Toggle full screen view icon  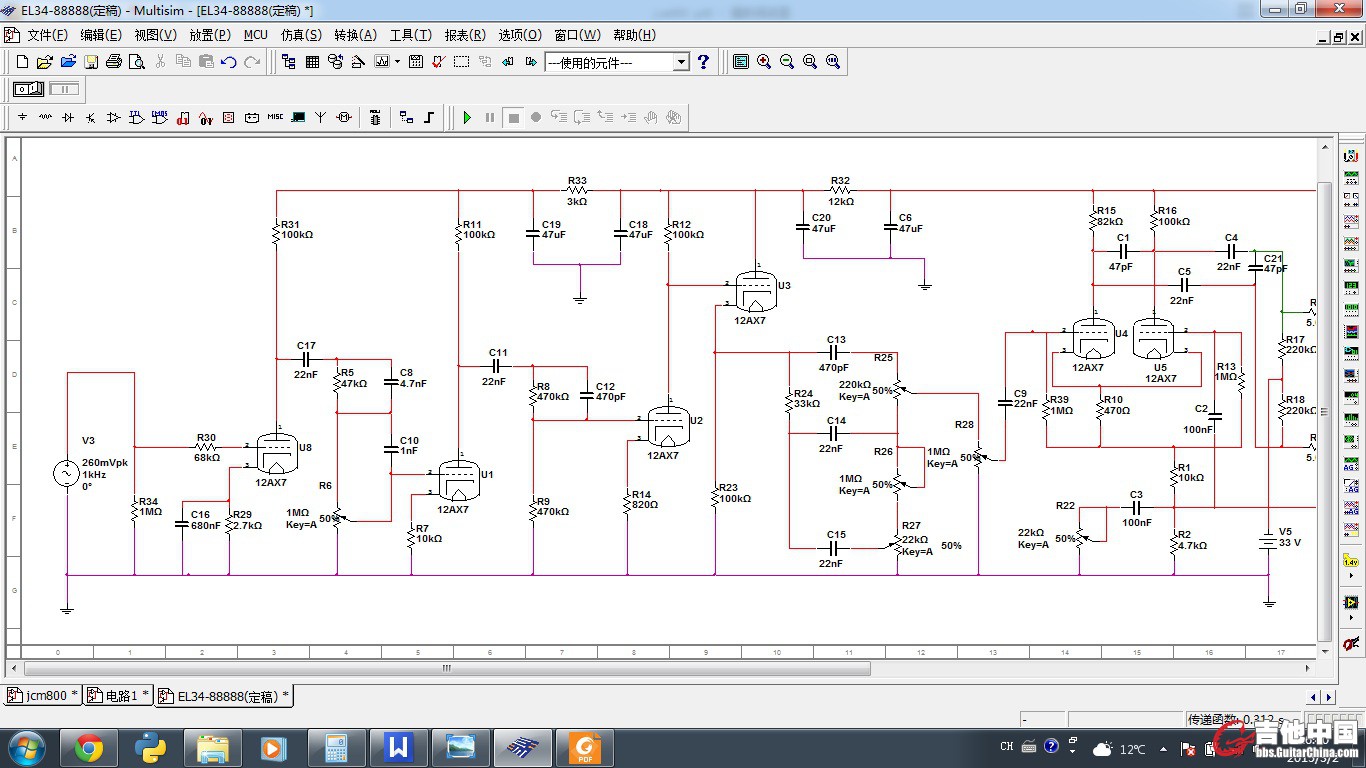click(741, 62)
